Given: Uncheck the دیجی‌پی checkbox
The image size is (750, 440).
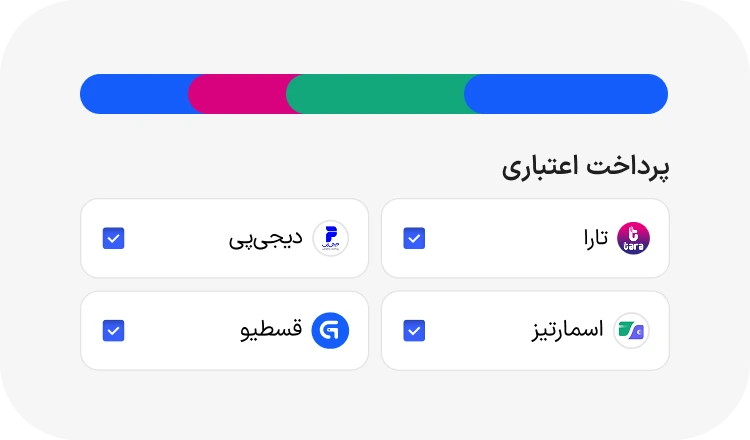Looking at the screenshot, I should click(114, 238).
